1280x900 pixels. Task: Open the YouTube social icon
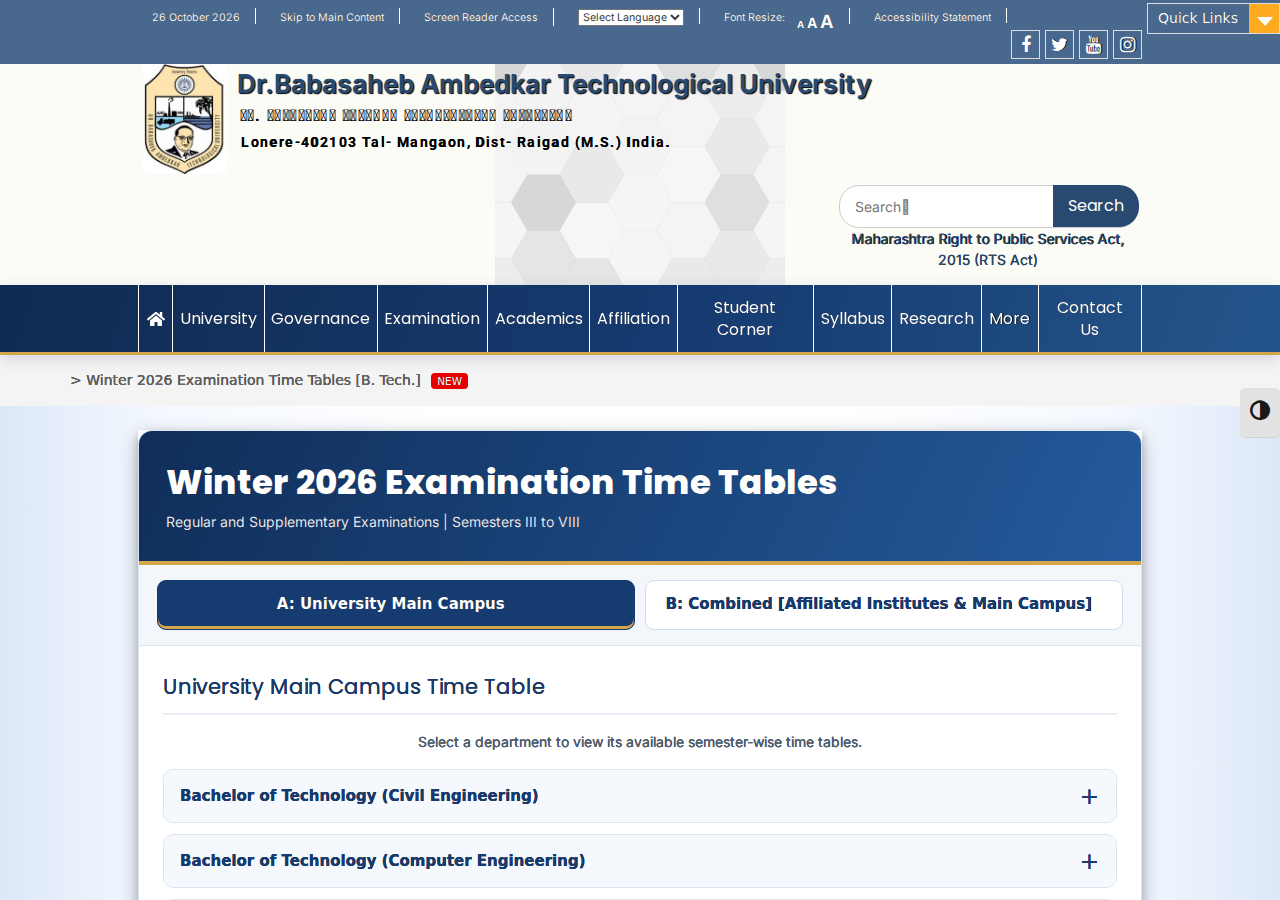click(x=1093, y=44)
